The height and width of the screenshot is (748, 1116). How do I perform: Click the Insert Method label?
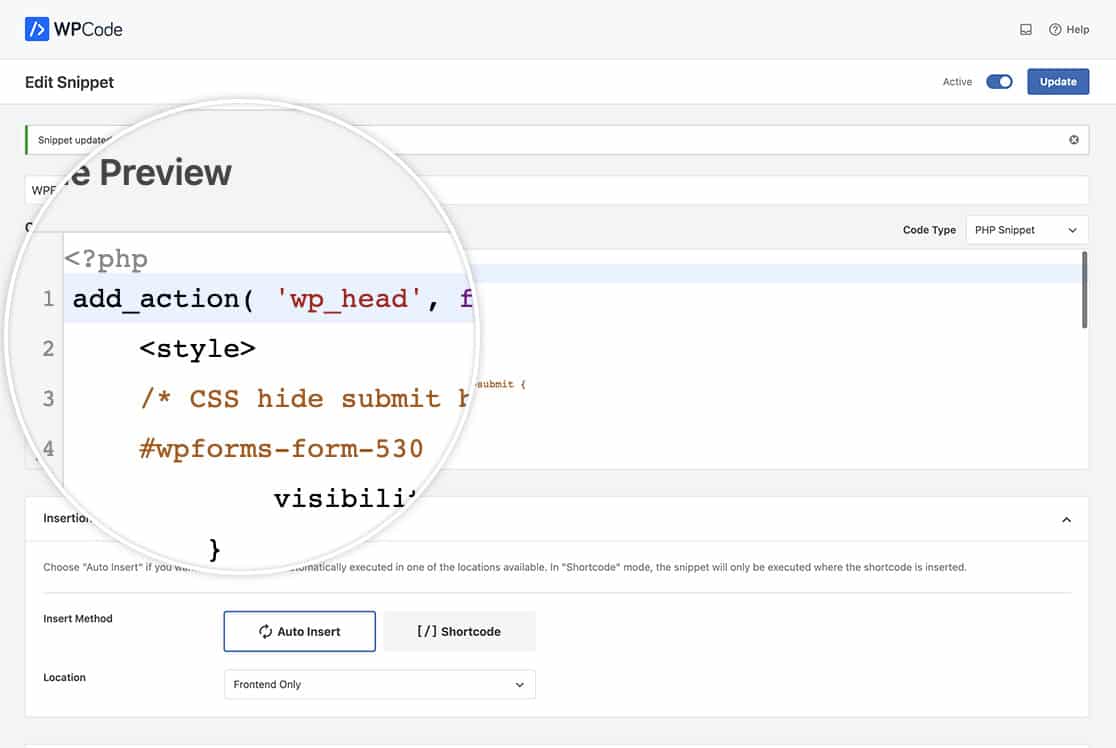(78, 618)
